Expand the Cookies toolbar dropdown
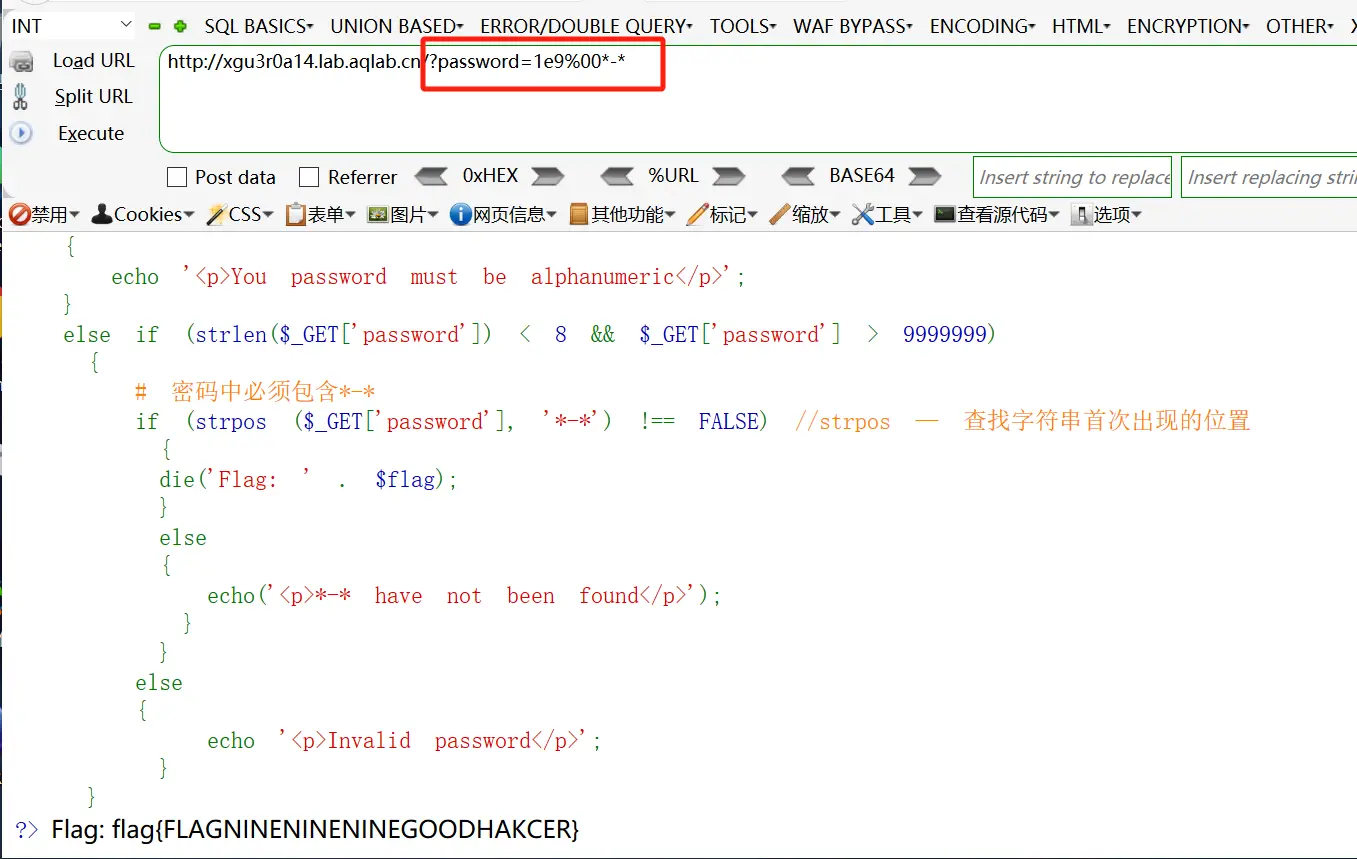Viewport: 1357px width, 859px height. (143, 215)
